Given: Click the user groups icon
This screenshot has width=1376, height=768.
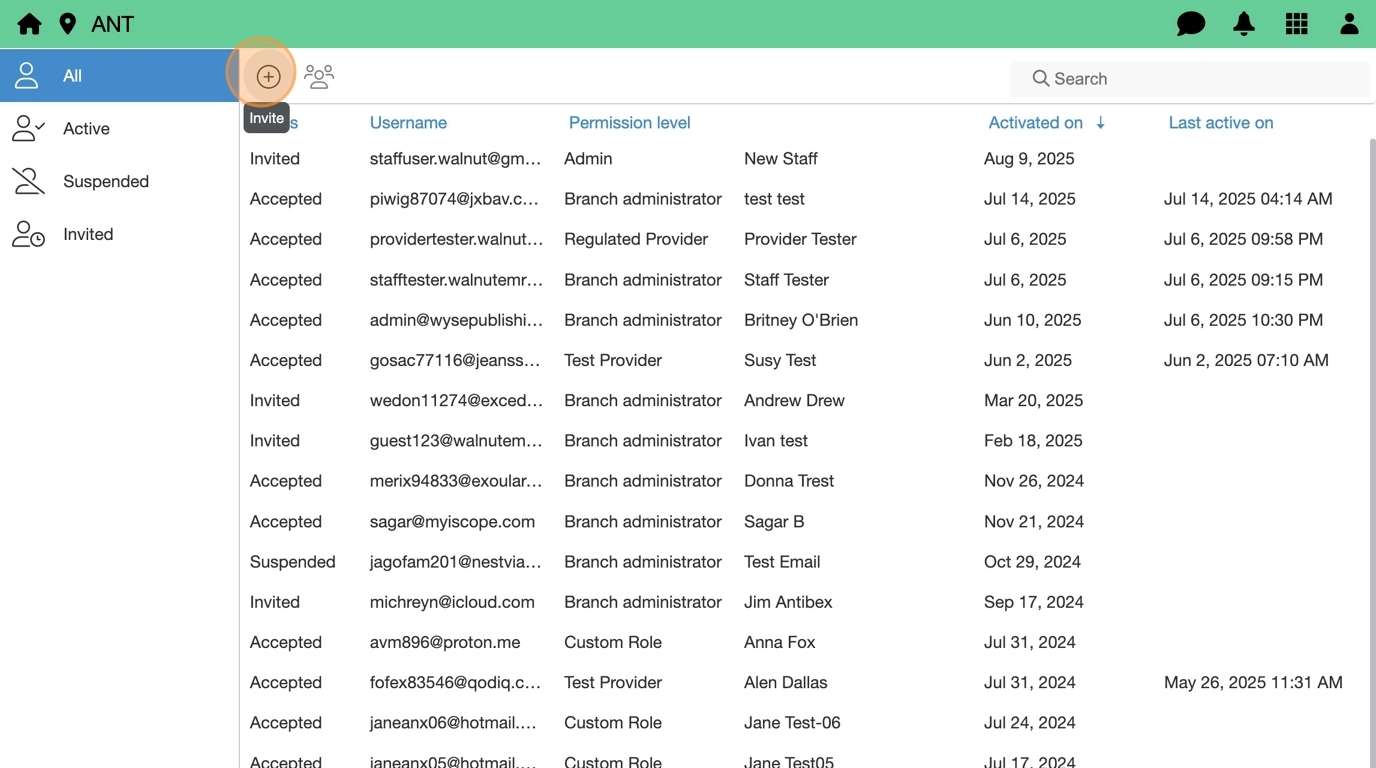Looking at the screenshot, I should [319, 76].
